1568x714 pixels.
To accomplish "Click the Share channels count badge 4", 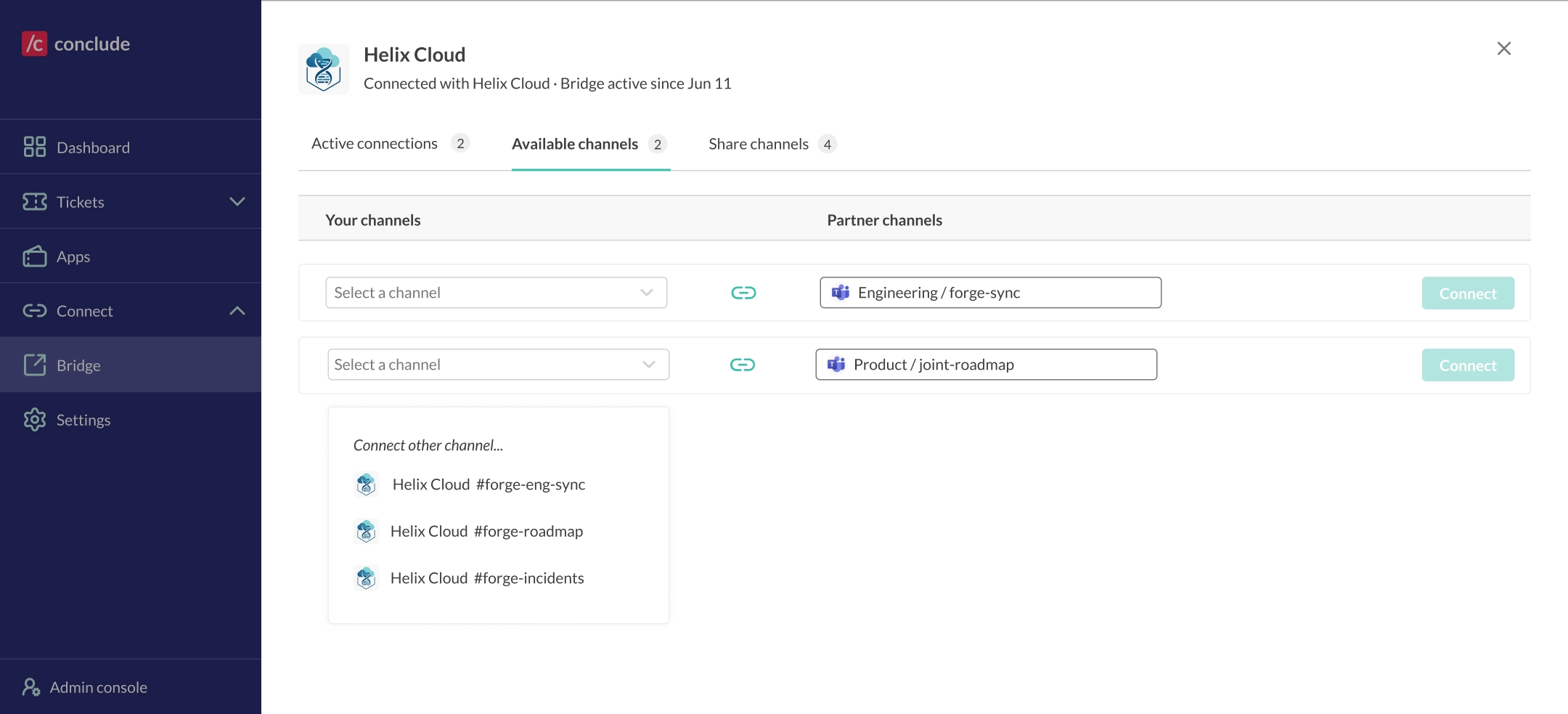I will pyautogui.click(x=827, y=144).
